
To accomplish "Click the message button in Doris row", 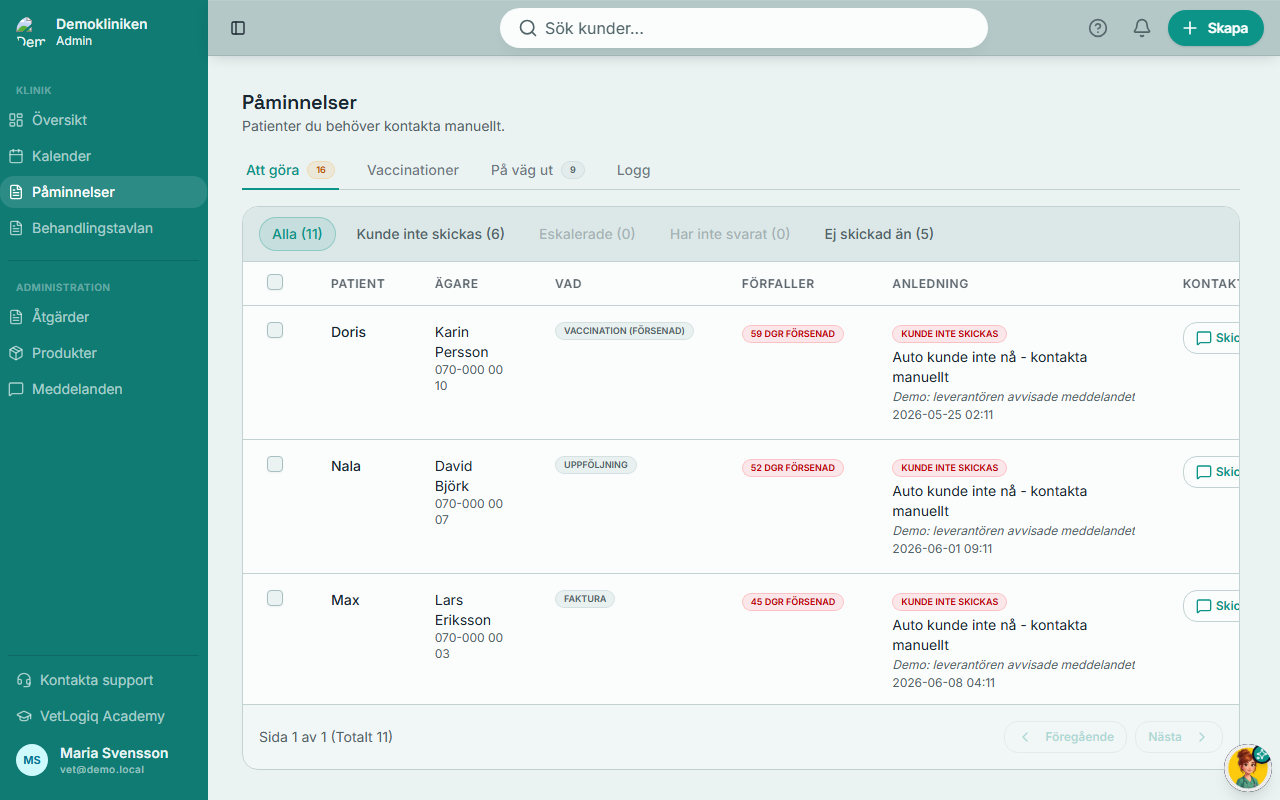I will tap(1212, 338).
